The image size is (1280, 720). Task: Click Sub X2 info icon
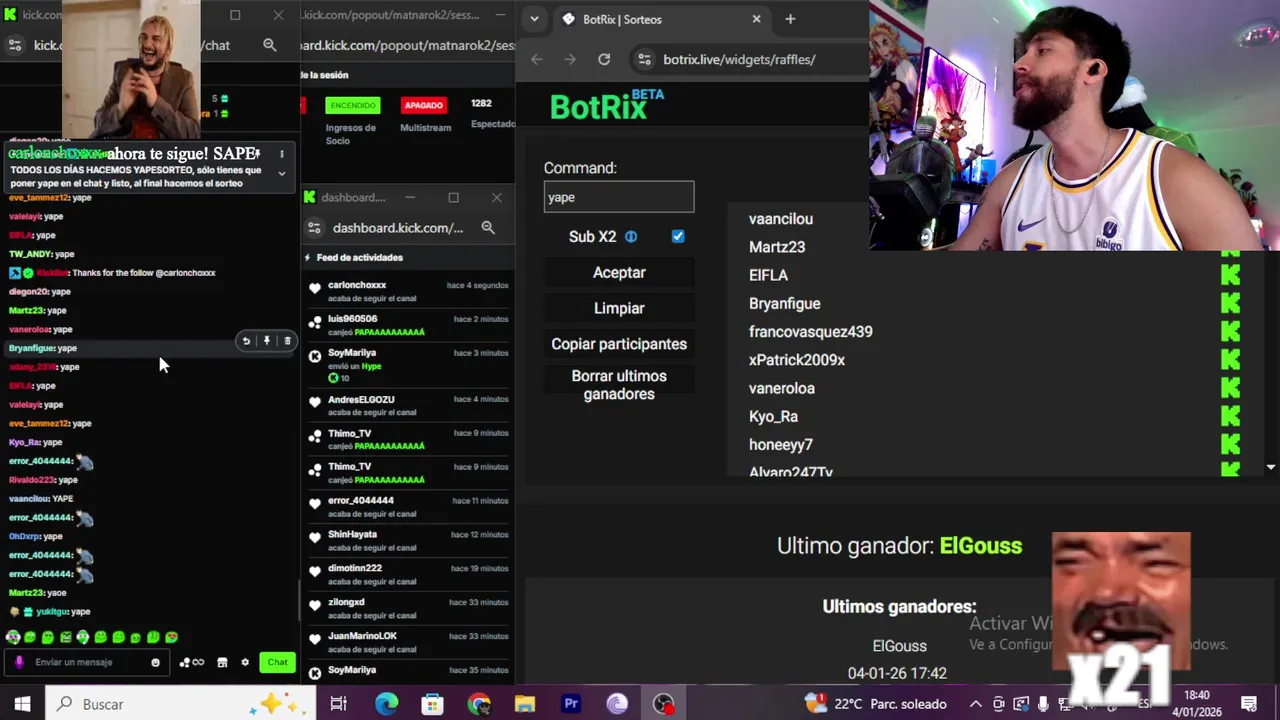pos(631,237)
